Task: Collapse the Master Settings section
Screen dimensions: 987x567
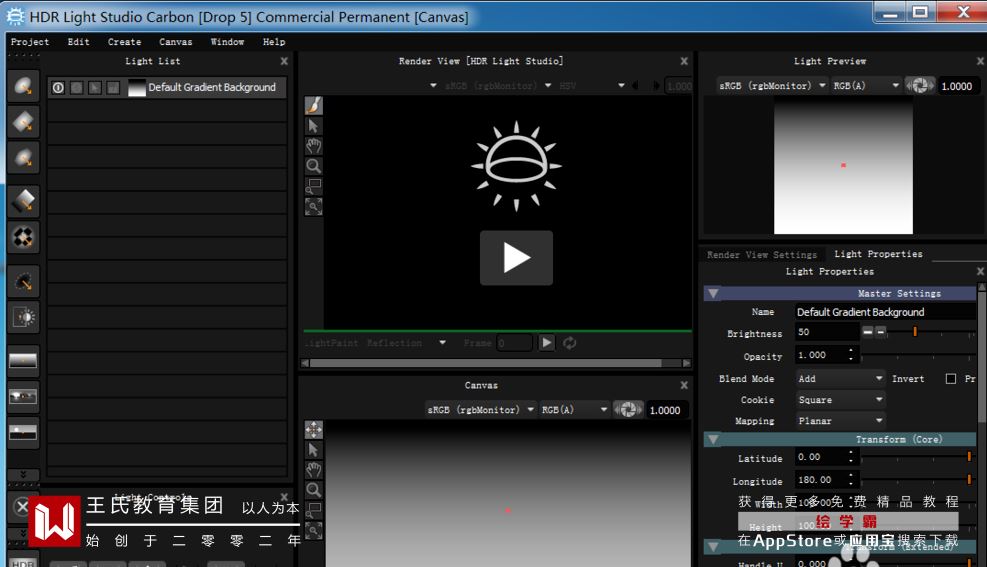Action: tap(713, 293)
